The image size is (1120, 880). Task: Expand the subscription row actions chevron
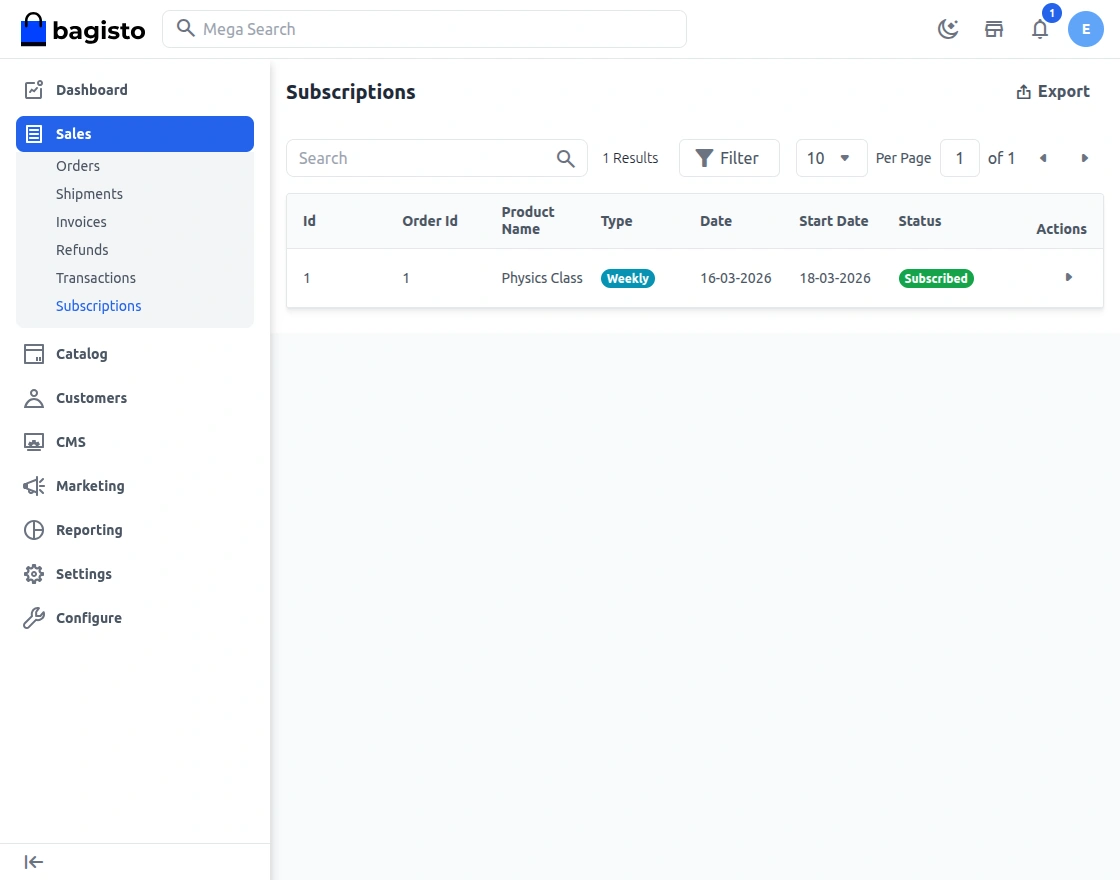1068,277
